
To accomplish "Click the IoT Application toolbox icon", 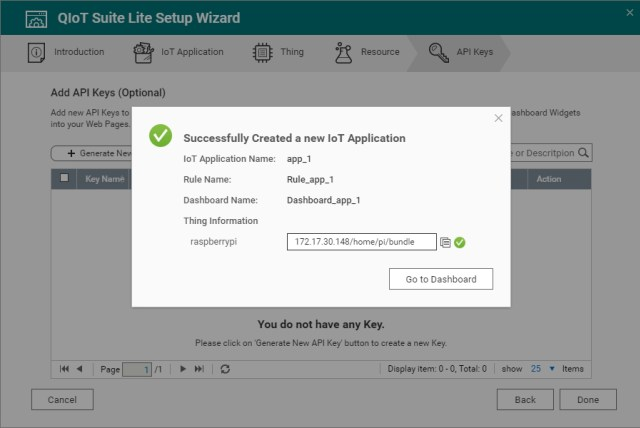I will (143, 53).
